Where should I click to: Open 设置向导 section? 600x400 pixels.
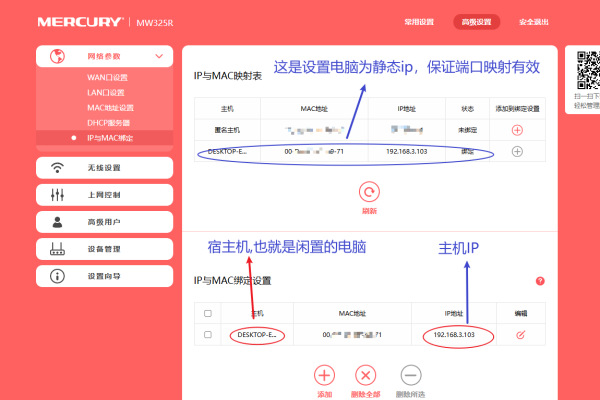[x=104, y=276]
